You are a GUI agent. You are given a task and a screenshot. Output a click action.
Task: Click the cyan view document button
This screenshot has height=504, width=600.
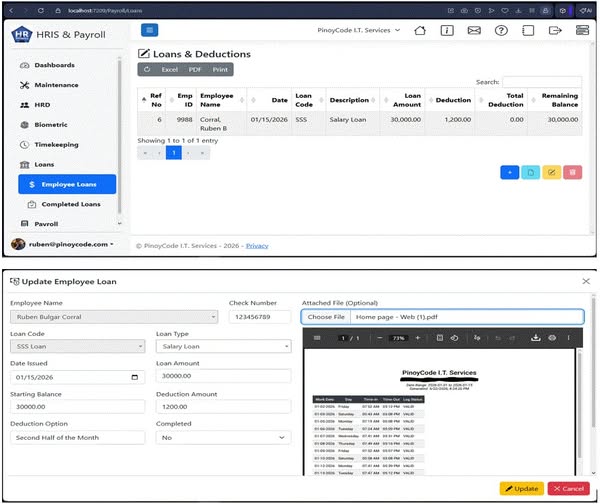tap(530, 173)
